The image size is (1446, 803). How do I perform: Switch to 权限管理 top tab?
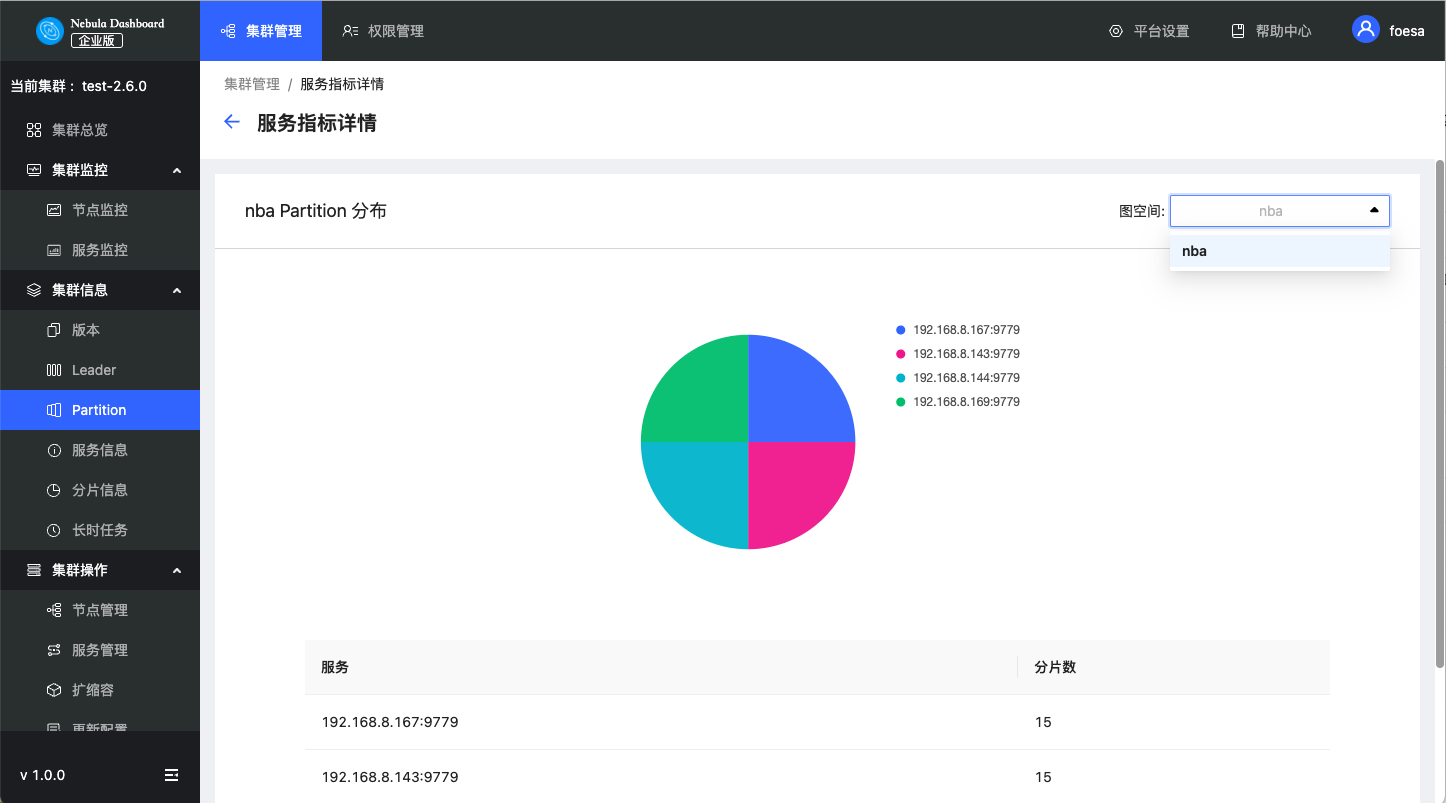(383, 31)
